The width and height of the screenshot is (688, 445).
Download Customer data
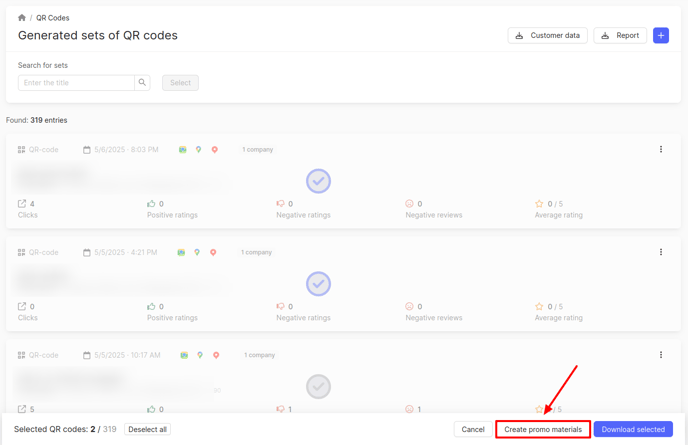pos(547,36)
